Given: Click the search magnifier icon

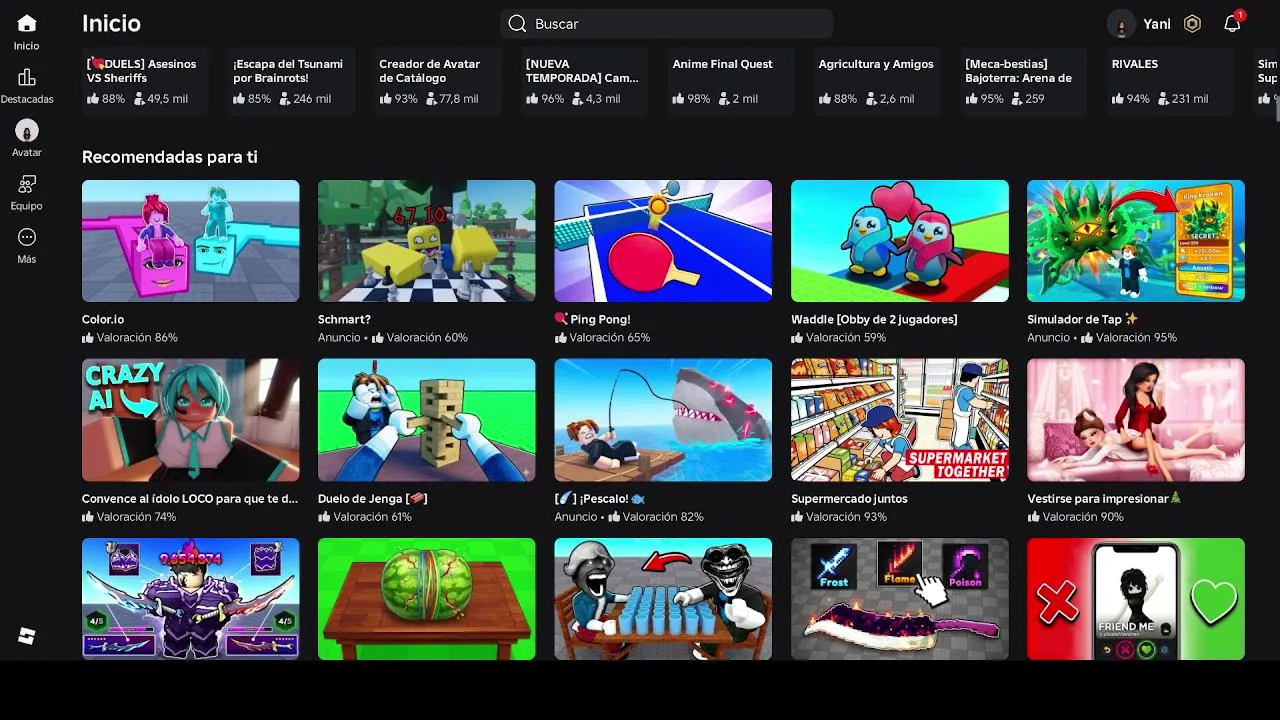Looking at the screenshot, I should pos(517,24).
